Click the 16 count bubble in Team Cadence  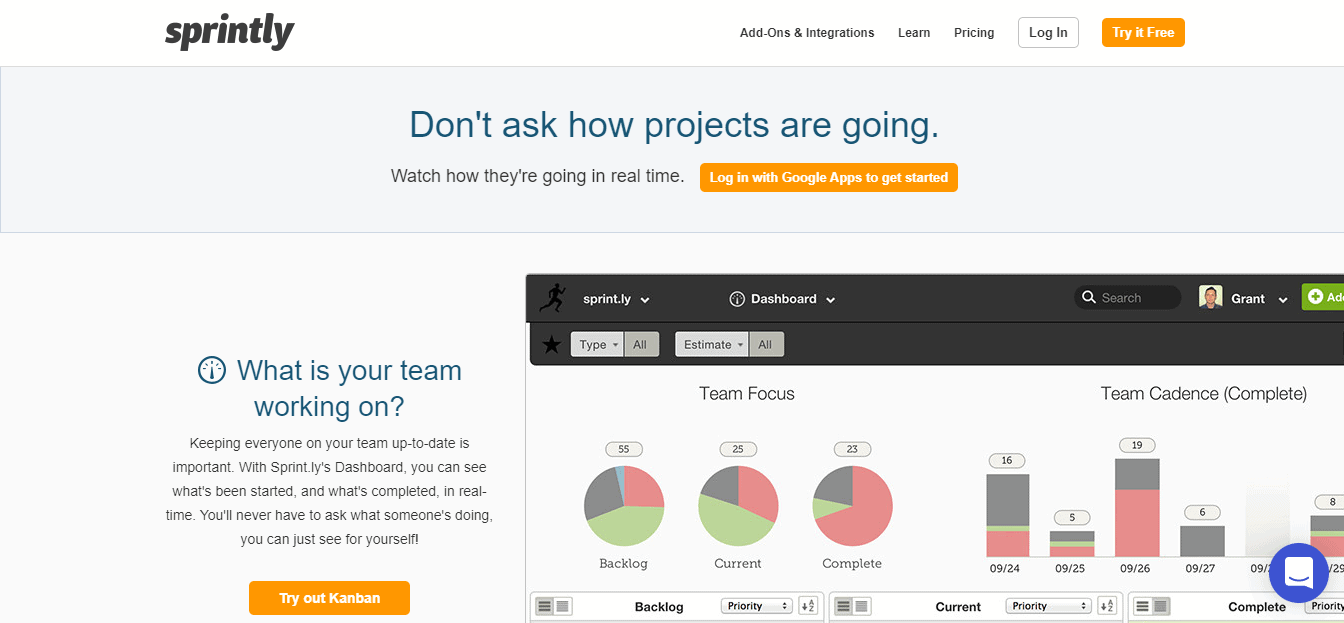click(1007, 461)
